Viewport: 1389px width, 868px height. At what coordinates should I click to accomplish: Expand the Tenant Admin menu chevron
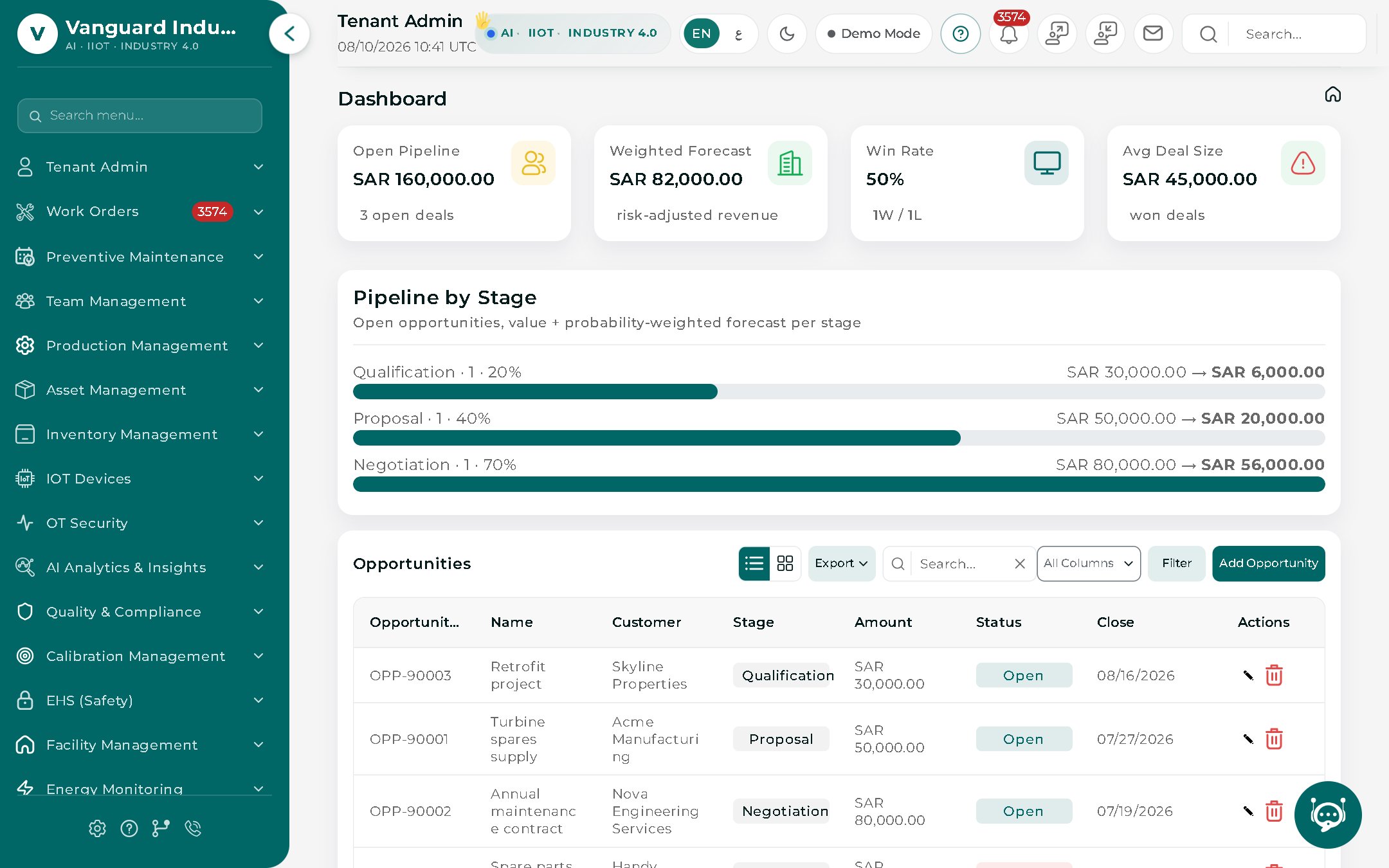click(259, 167)
